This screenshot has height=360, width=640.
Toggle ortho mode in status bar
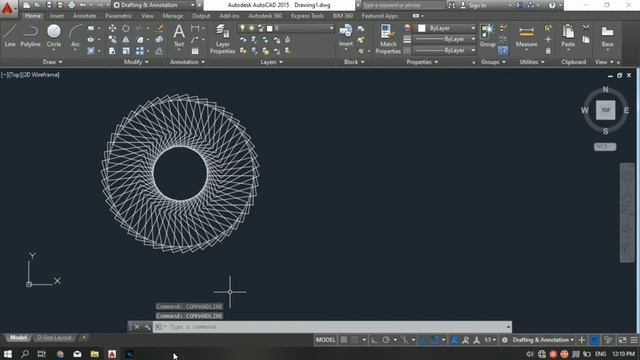coord(374,340)
